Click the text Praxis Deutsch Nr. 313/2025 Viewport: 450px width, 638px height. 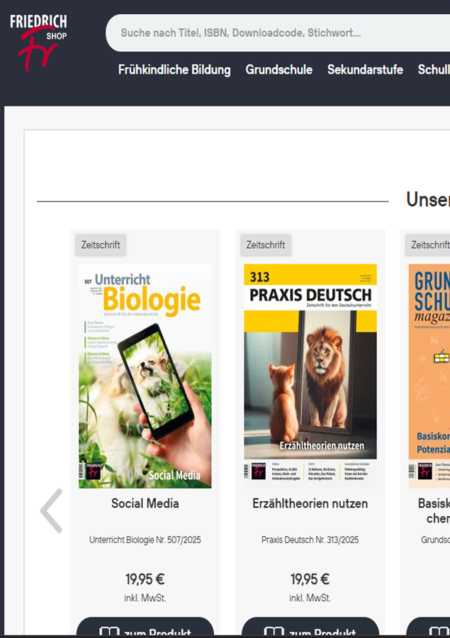[x=310, y=540]
